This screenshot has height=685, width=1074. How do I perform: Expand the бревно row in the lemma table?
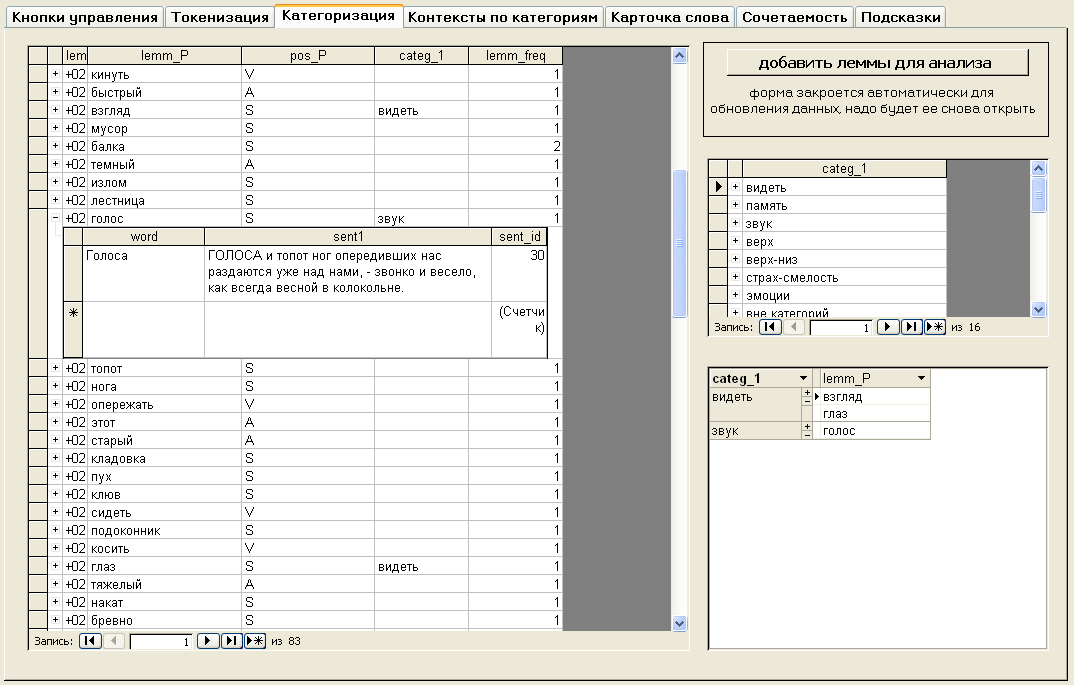click(x=55, y=620)
